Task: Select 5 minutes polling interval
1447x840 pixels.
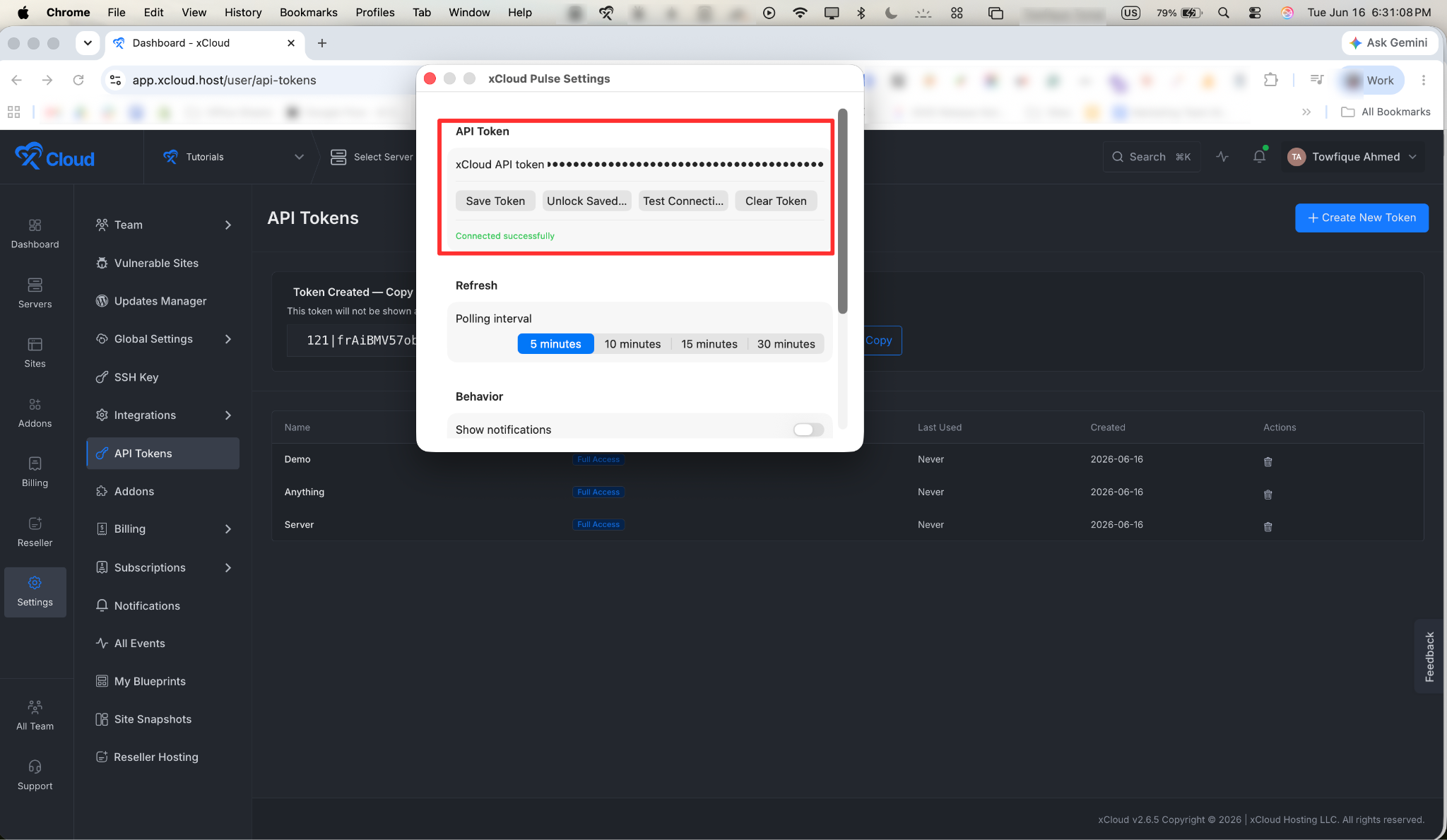Action: click(x=555, y=343)
